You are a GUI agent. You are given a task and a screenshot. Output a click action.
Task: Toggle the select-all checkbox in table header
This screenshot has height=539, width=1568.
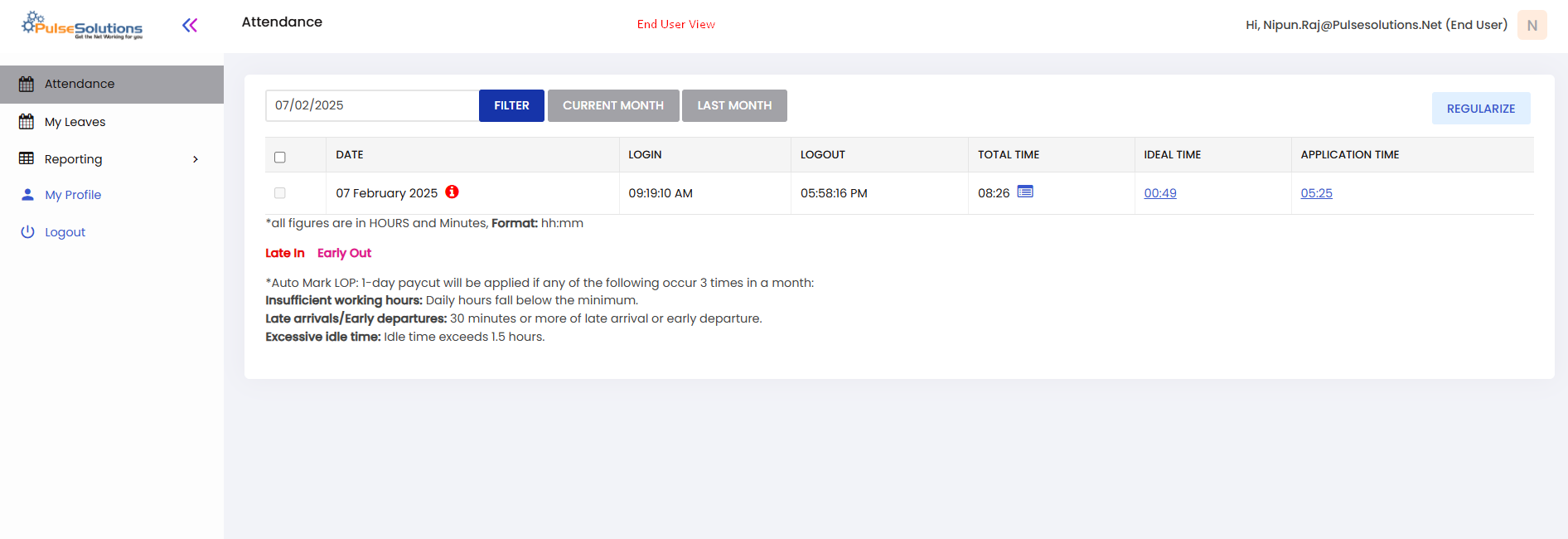[280, 157]
